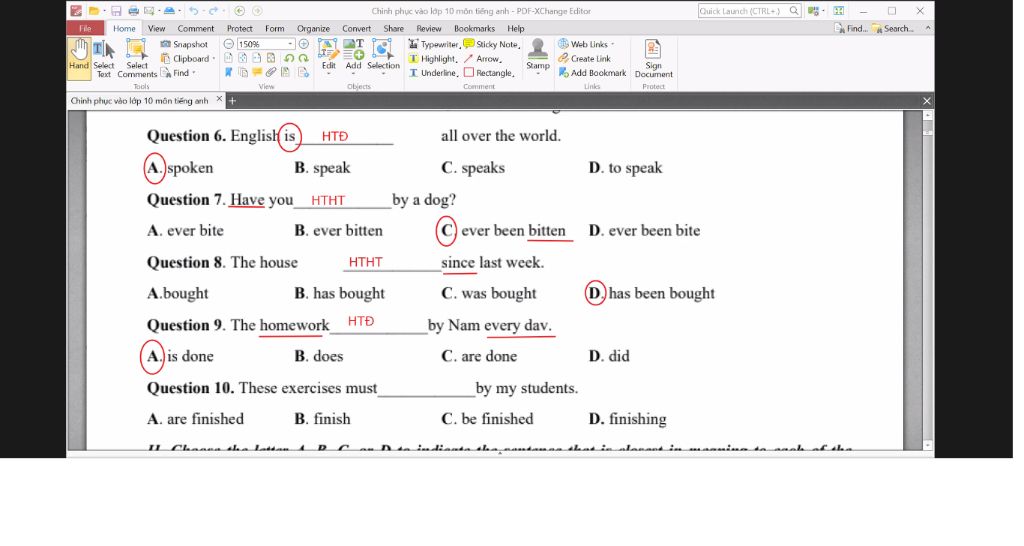Click the vertical scrollbar of the document

point(927,281)
